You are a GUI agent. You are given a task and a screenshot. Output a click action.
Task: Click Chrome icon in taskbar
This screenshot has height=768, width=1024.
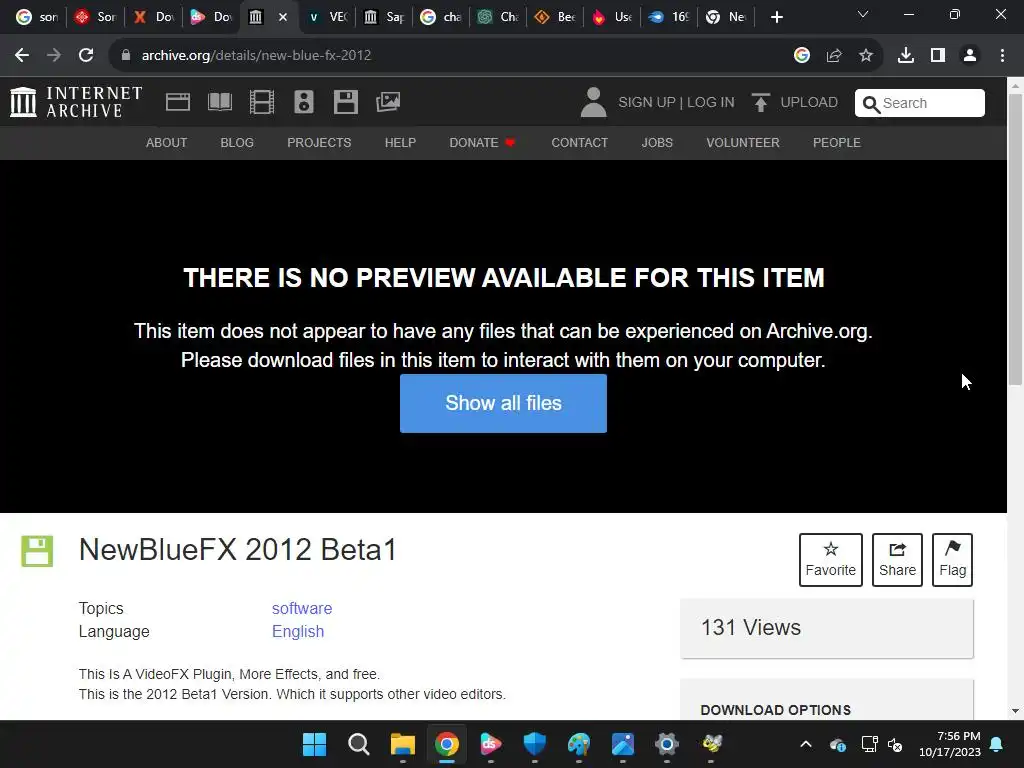(x=447, y=744)
